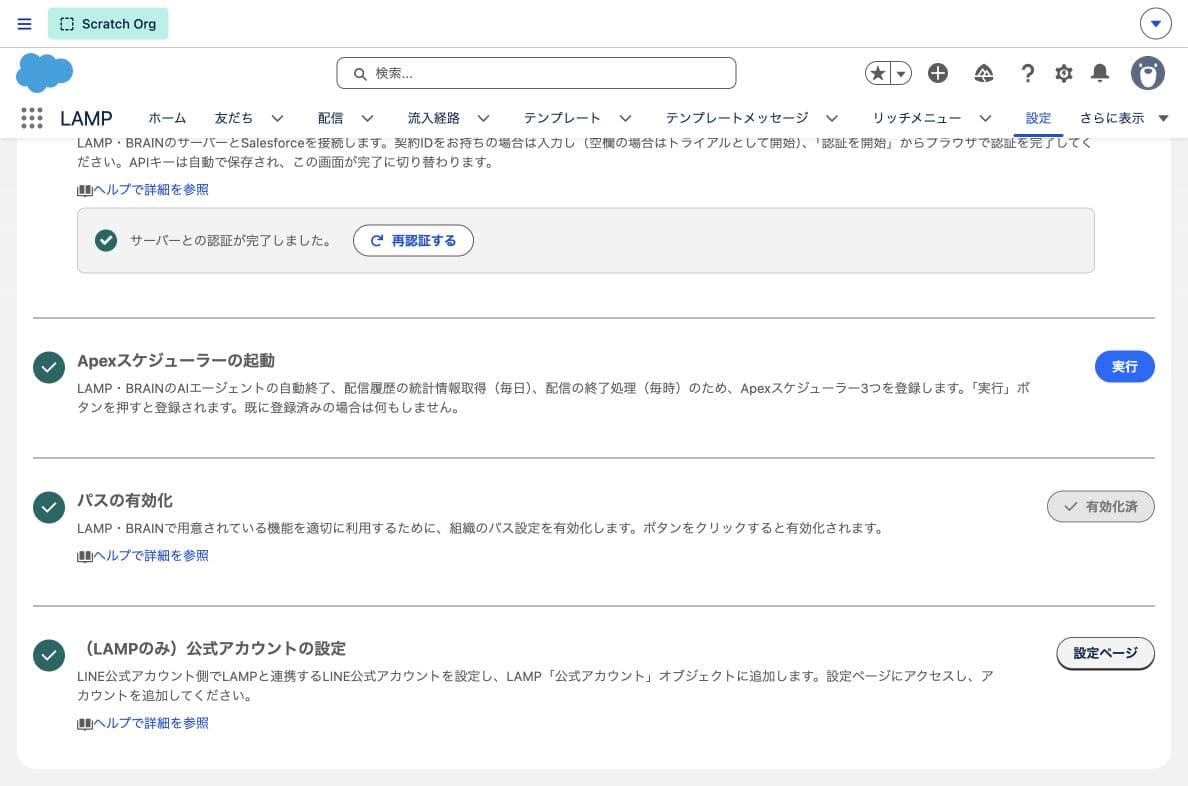Click the パスの有効化 heading
Screen dimensions: 1188x786
pos(125,500)
